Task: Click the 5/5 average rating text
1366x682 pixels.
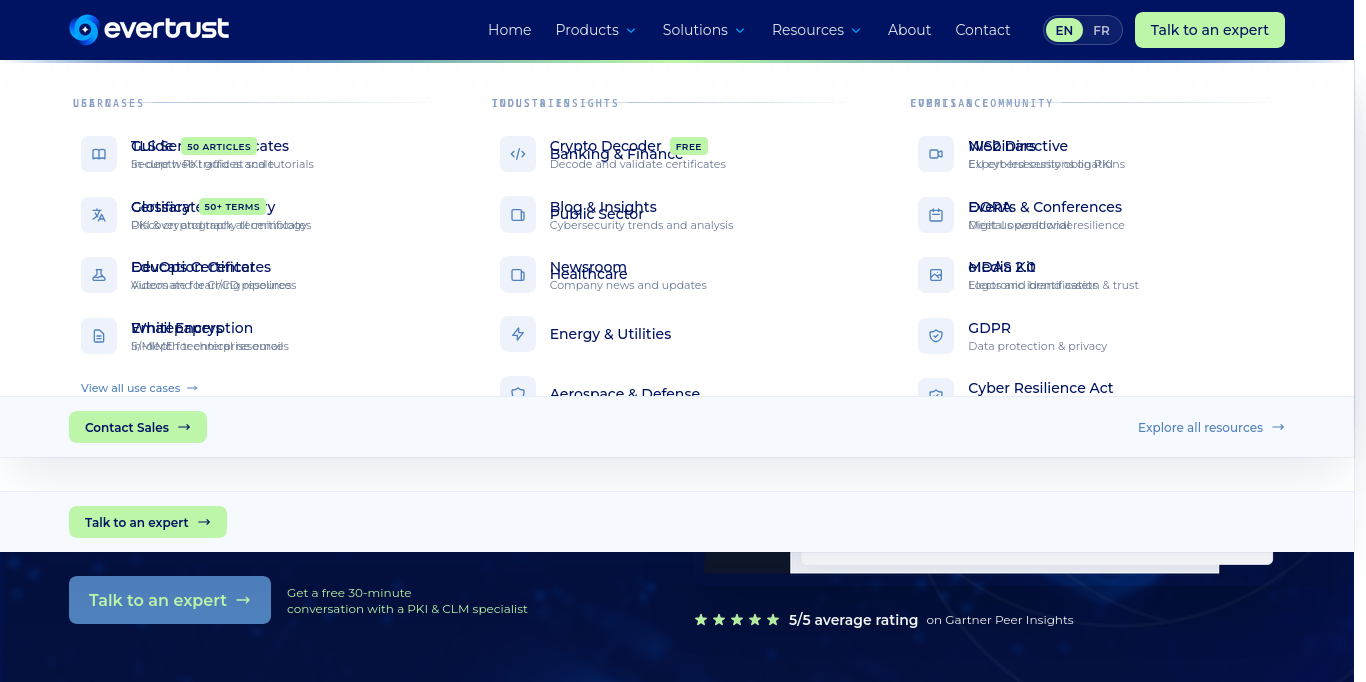Action: tap(853, 620)
